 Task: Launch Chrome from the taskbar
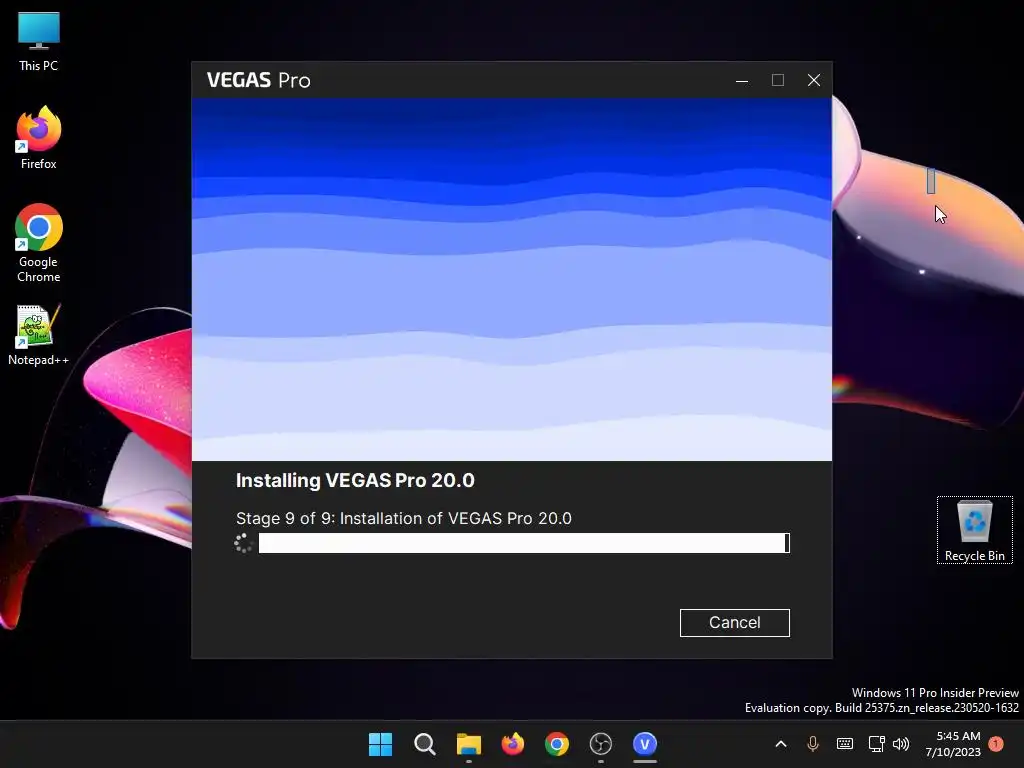tap(556, 744)
